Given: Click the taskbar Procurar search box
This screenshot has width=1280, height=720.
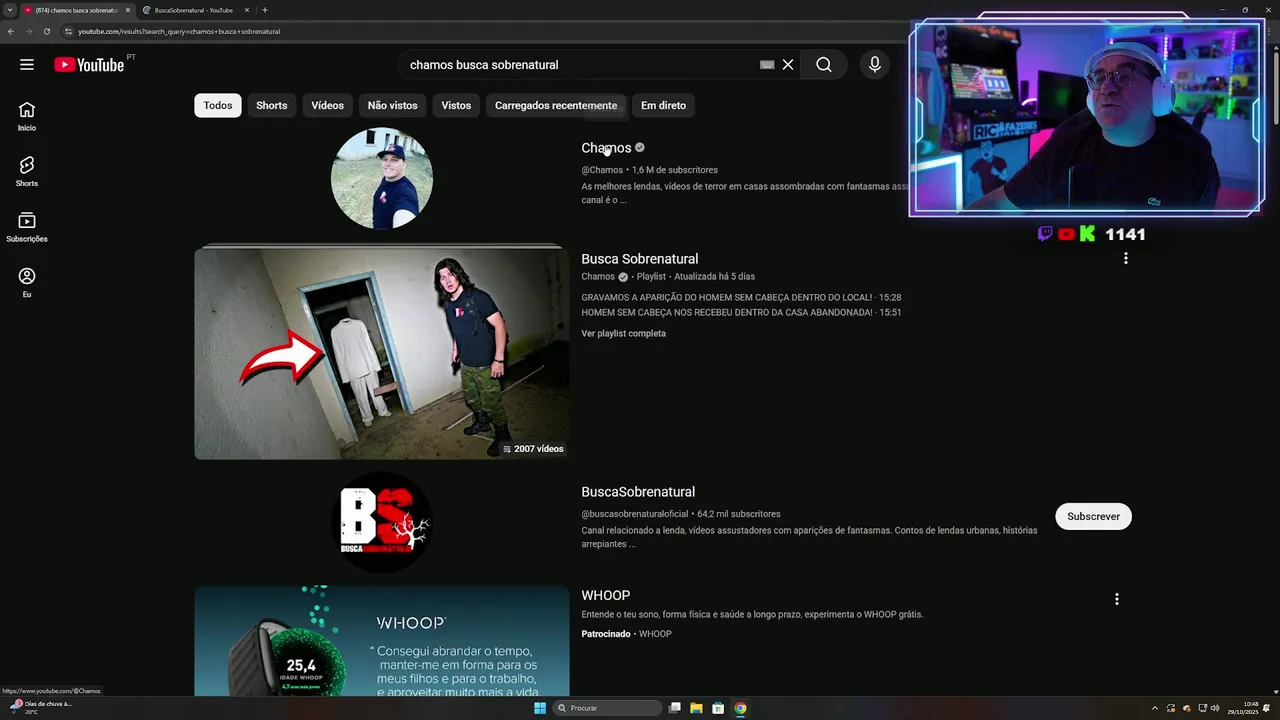Looking at the screenshot, I should click(608, 708).
